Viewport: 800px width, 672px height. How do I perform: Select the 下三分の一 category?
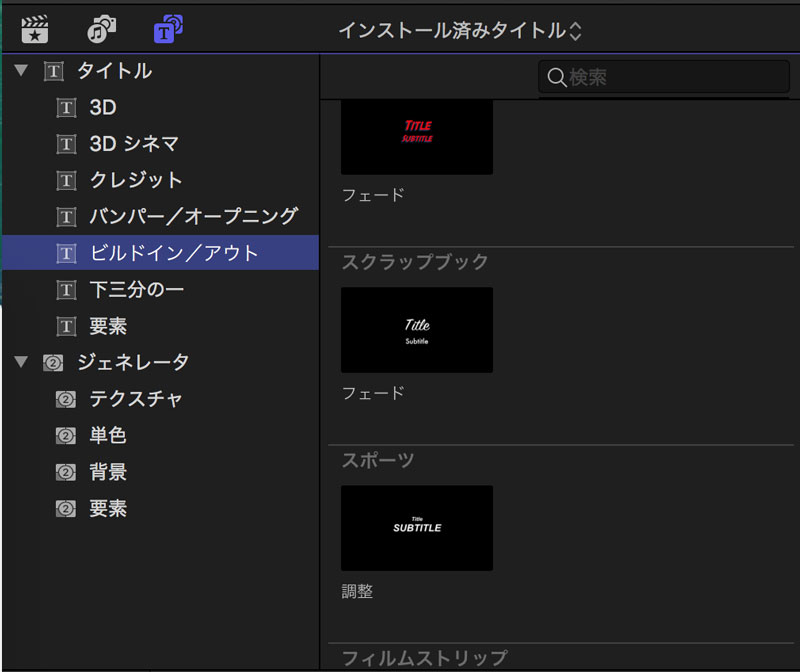pyautogui.click(x=136, y=290)
